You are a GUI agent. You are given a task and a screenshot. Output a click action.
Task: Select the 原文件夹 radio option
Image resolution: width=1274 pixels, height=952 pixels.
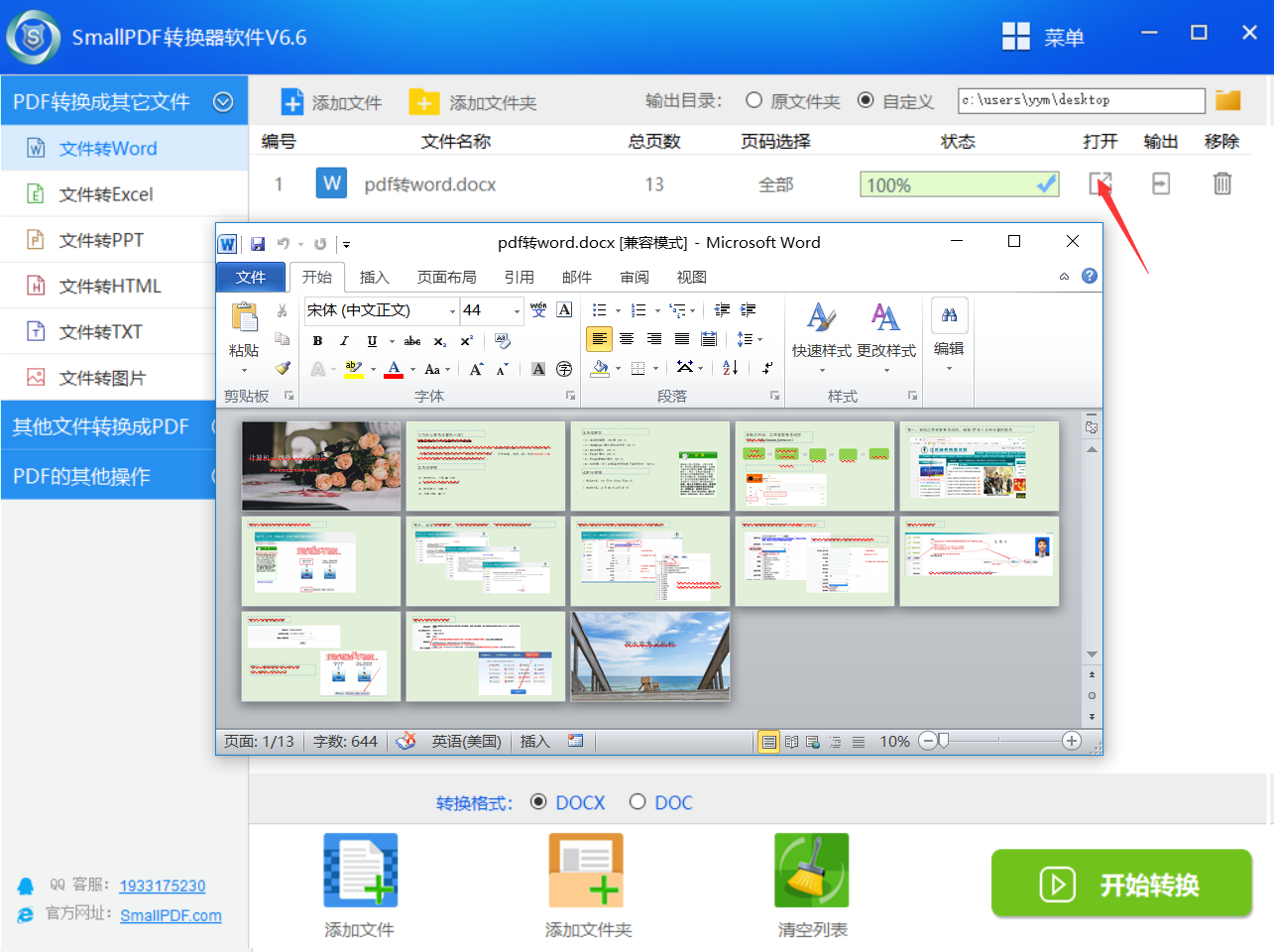(x=754, y=100)
